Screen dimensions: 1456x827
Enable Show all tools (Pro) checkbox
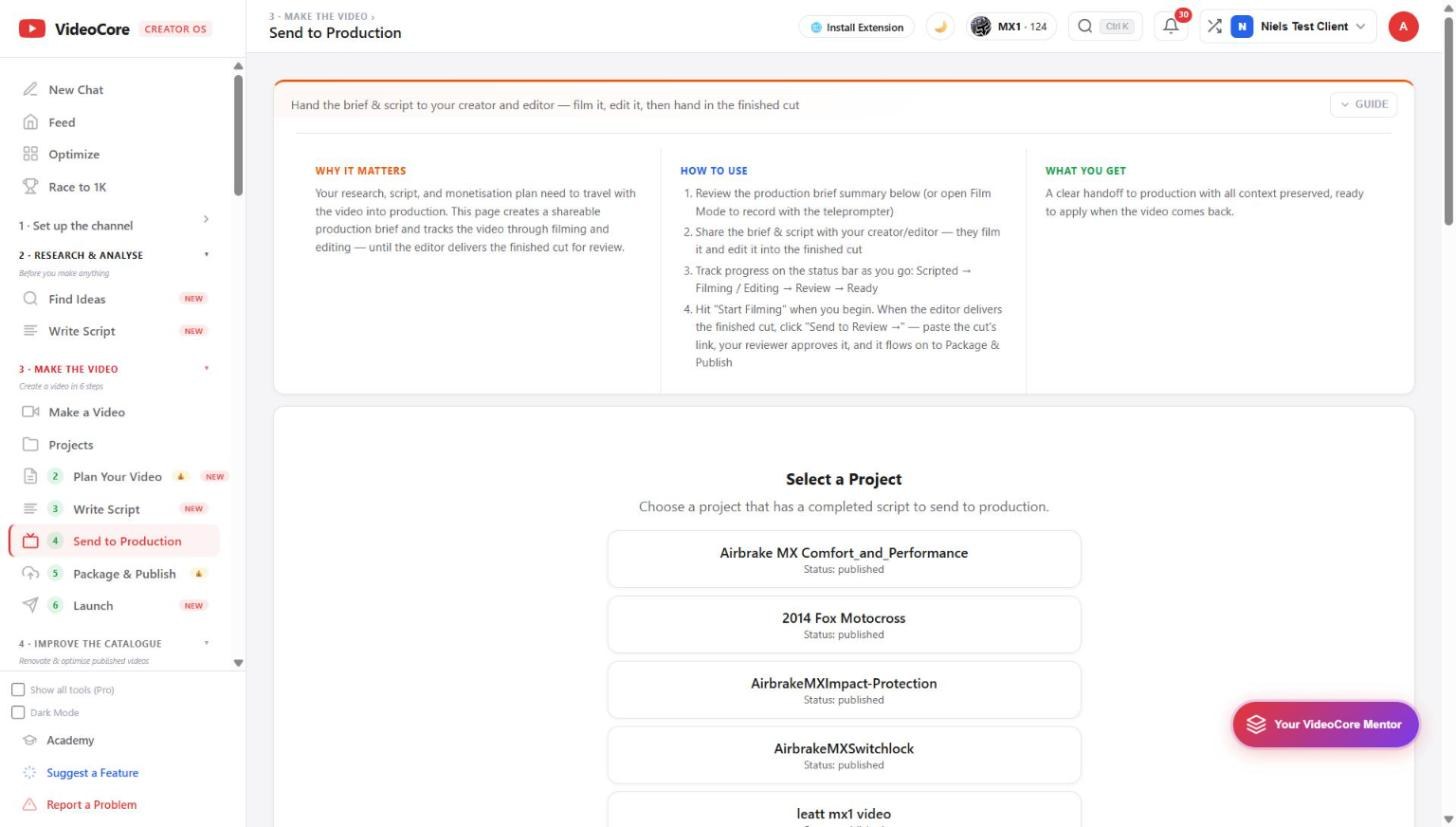pyautogui.click(x=18, y=690)
